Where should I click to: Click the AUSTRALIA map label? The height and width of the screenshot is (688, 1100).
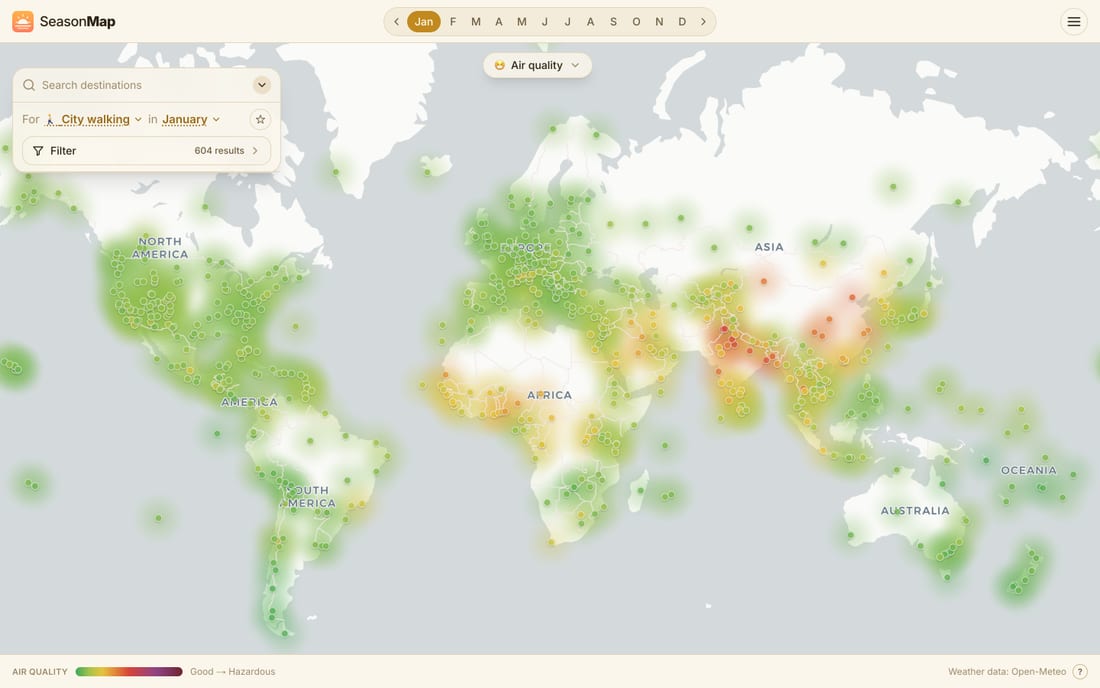pos(915,511)
